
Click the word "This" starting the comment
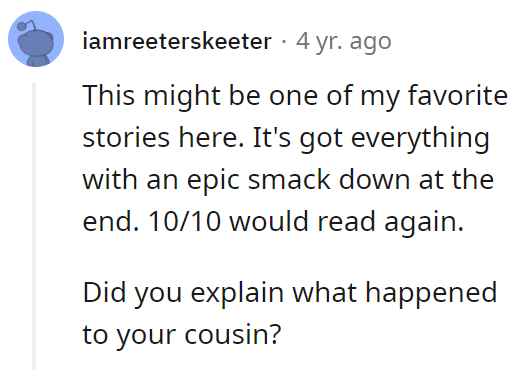[108, 95]
